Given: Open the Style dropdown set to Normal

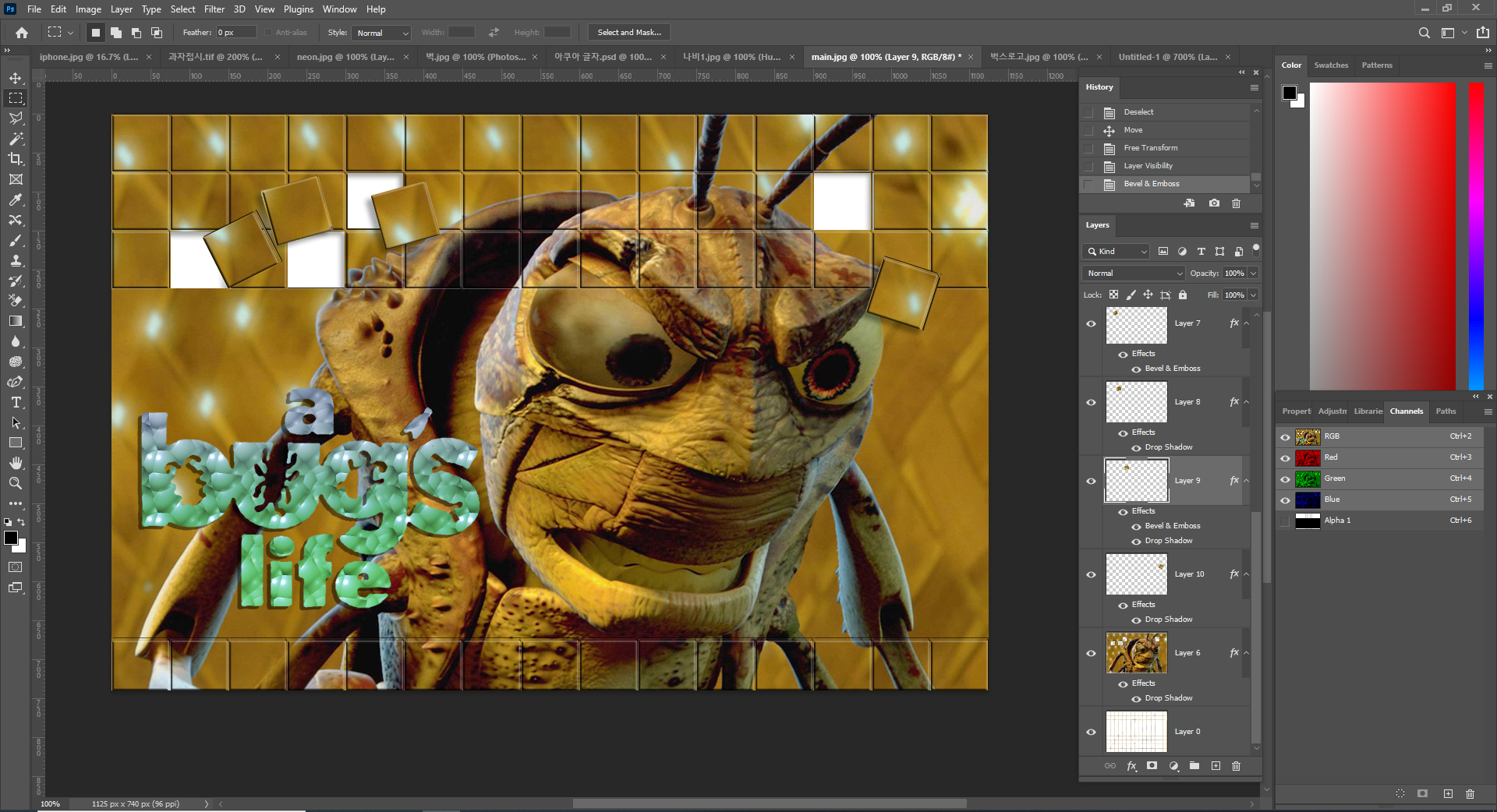Looking at the screenshot, I should tap(381, 33).
